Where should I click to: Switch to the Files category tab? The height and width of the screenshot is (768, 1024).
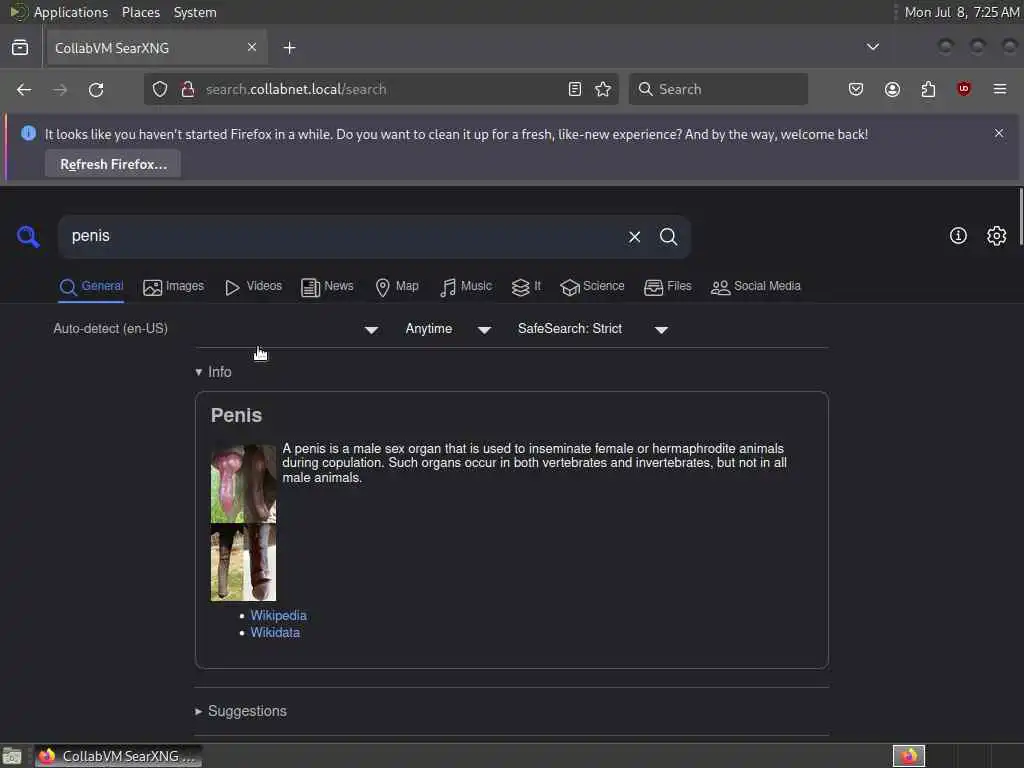click(667, 287)
